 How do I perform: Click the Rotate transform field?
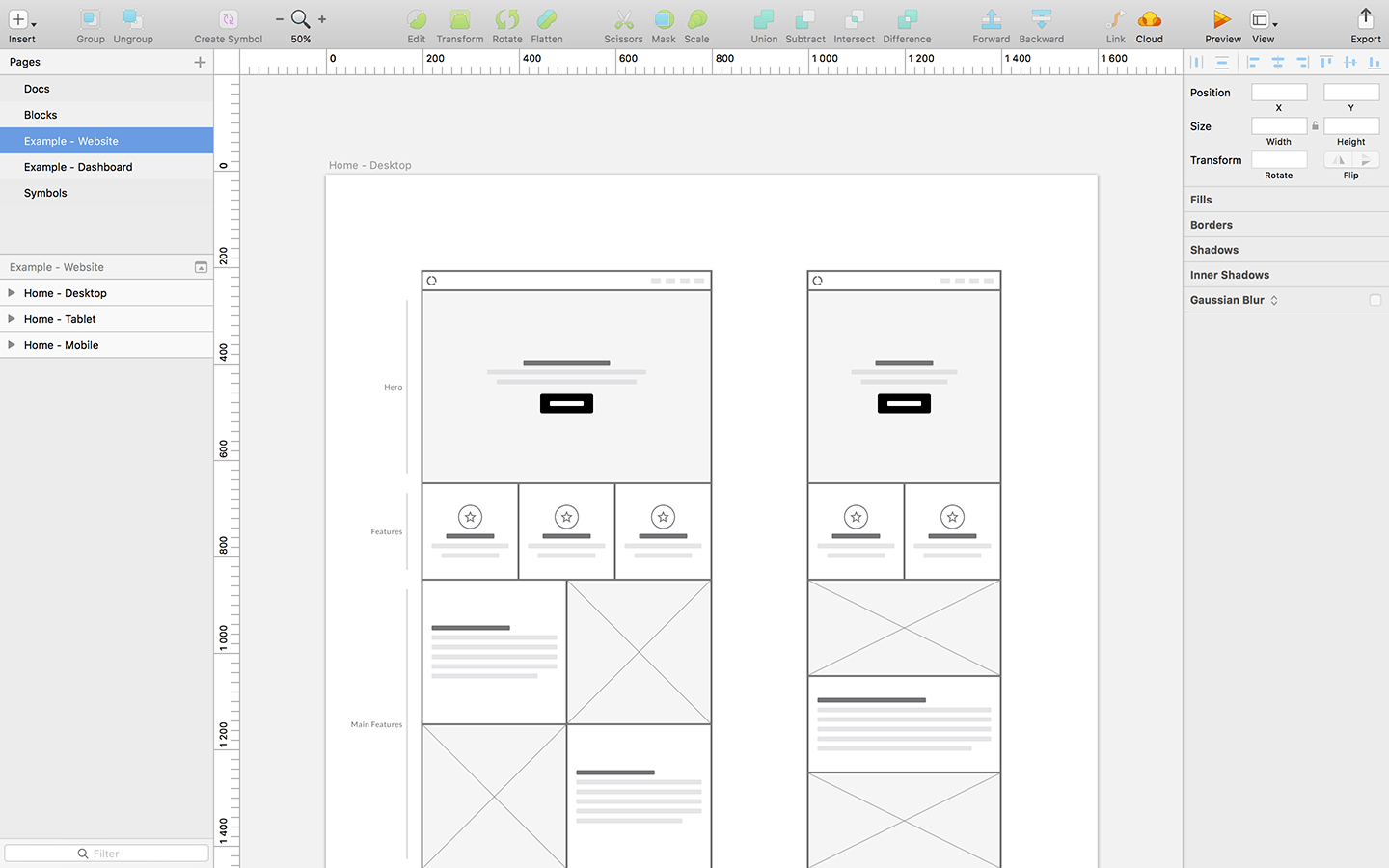coord(1279,160)
